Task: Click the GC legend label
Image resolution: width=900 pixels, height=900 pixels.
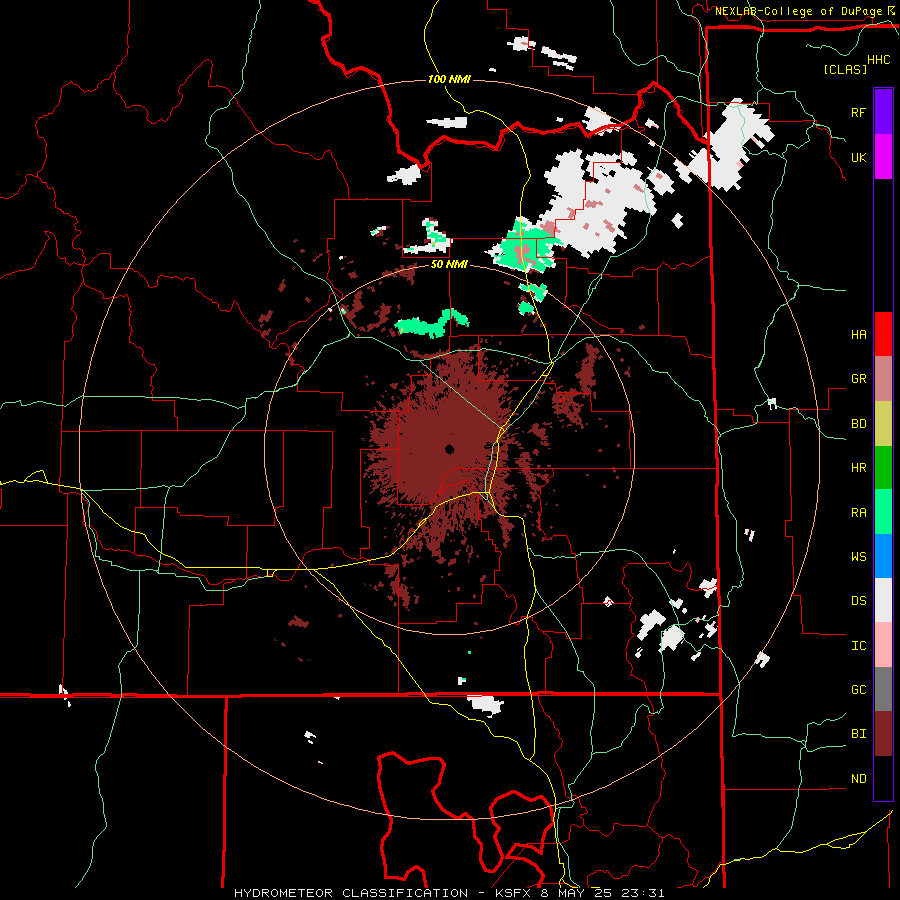Action: pos(858,690)
